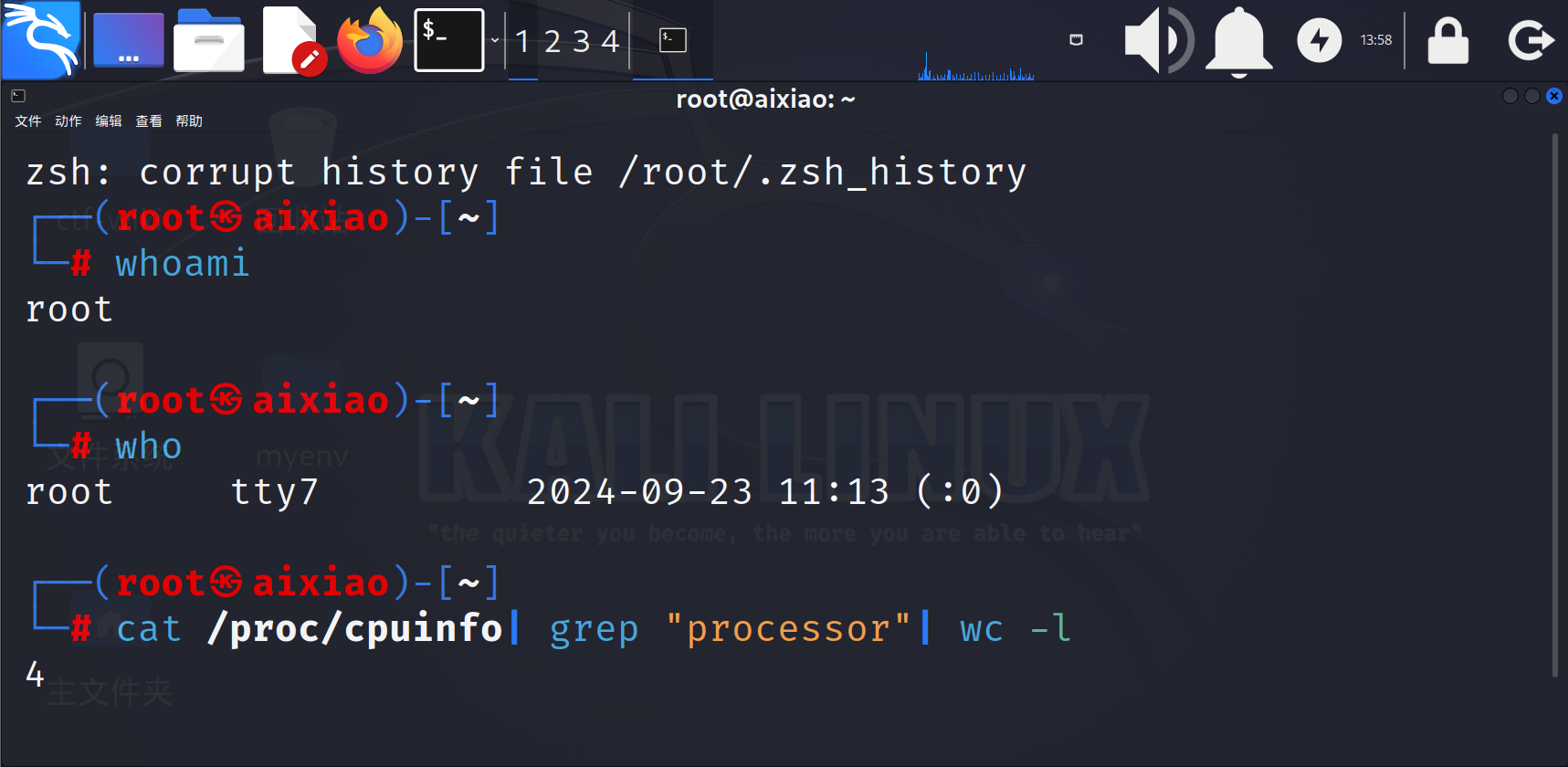1568x767 pixels.
Task: Launch Firefox browser from the panel
Action: (x=370, y=40)
